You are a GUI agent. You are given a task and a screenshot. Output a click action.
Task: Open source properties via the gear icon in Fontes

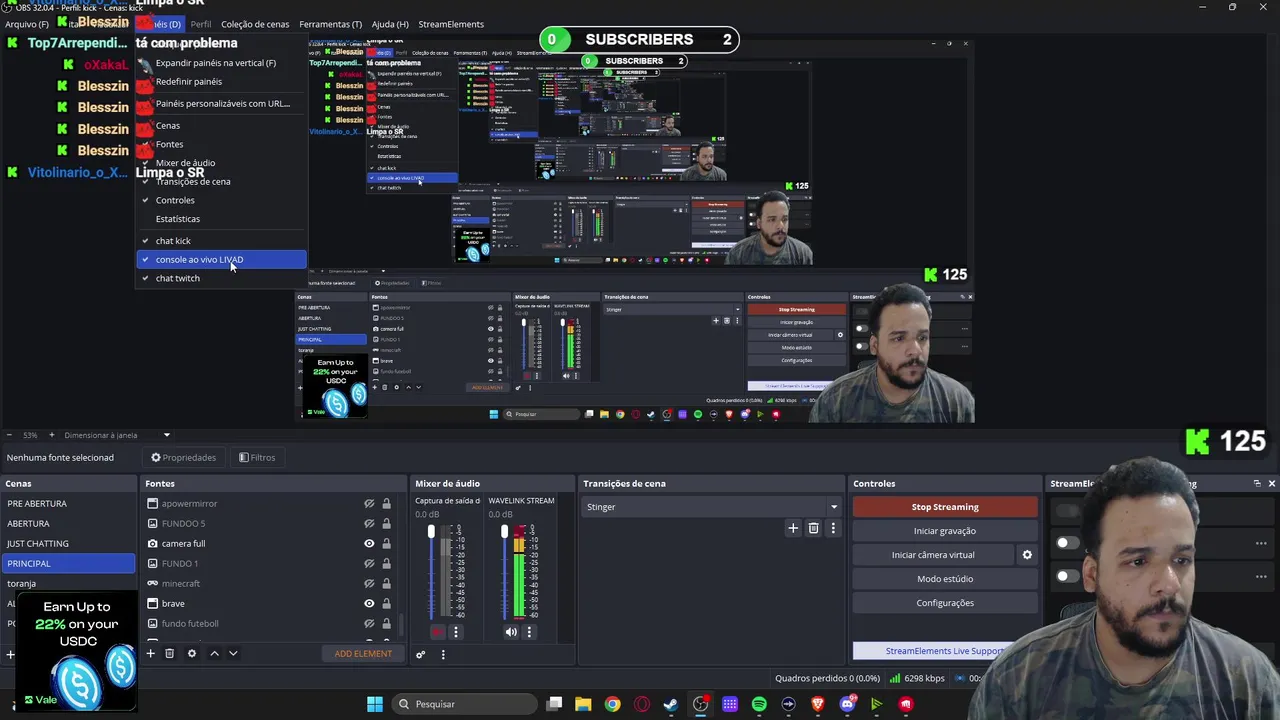point(192,653)
